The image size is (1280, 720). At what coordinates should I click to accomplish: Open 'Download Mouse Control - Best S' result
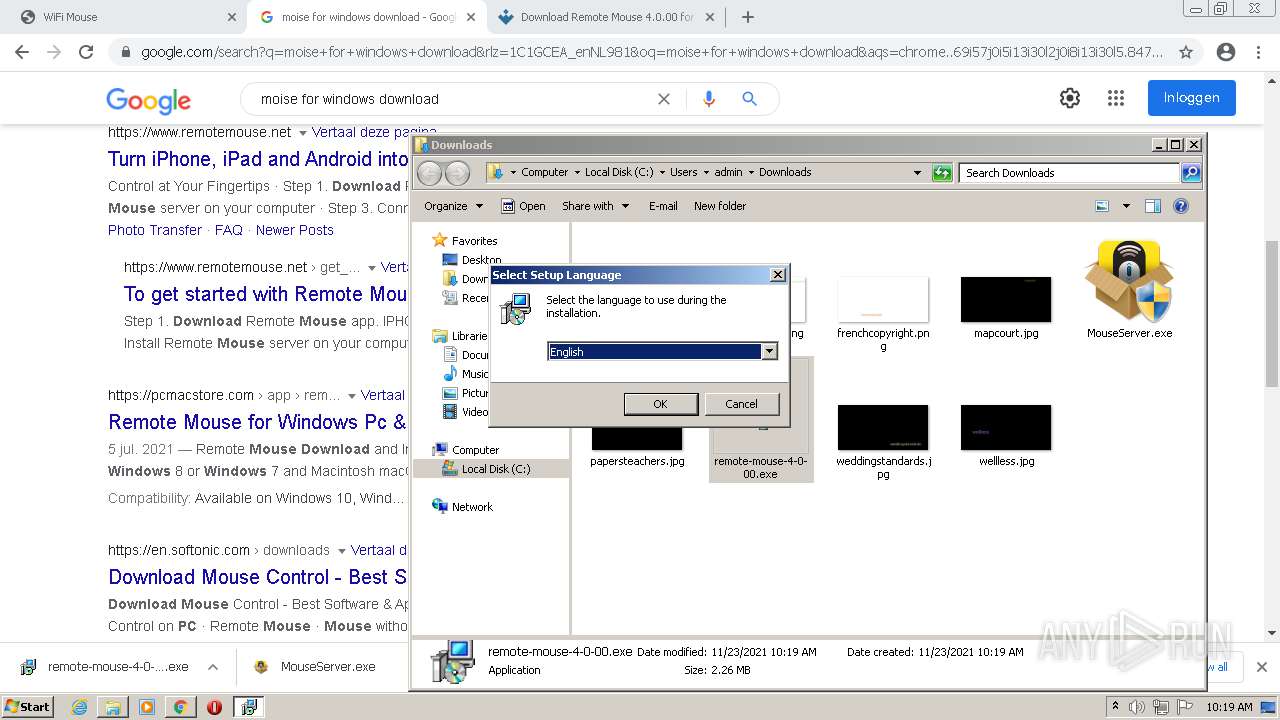coord(257,577)
